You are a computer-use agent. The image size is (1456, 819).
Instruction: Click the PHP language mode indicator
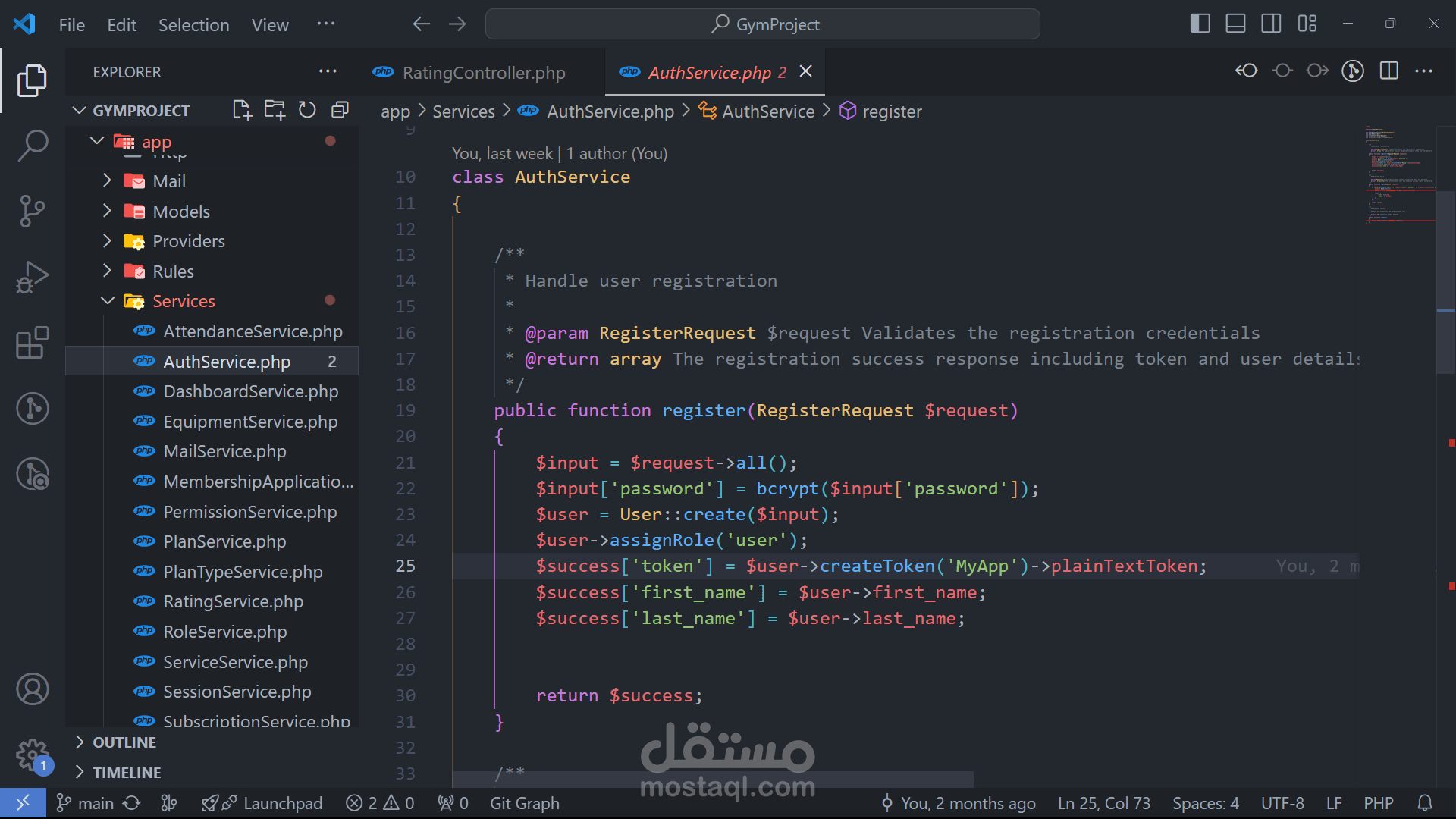(x=1378, y=803)
